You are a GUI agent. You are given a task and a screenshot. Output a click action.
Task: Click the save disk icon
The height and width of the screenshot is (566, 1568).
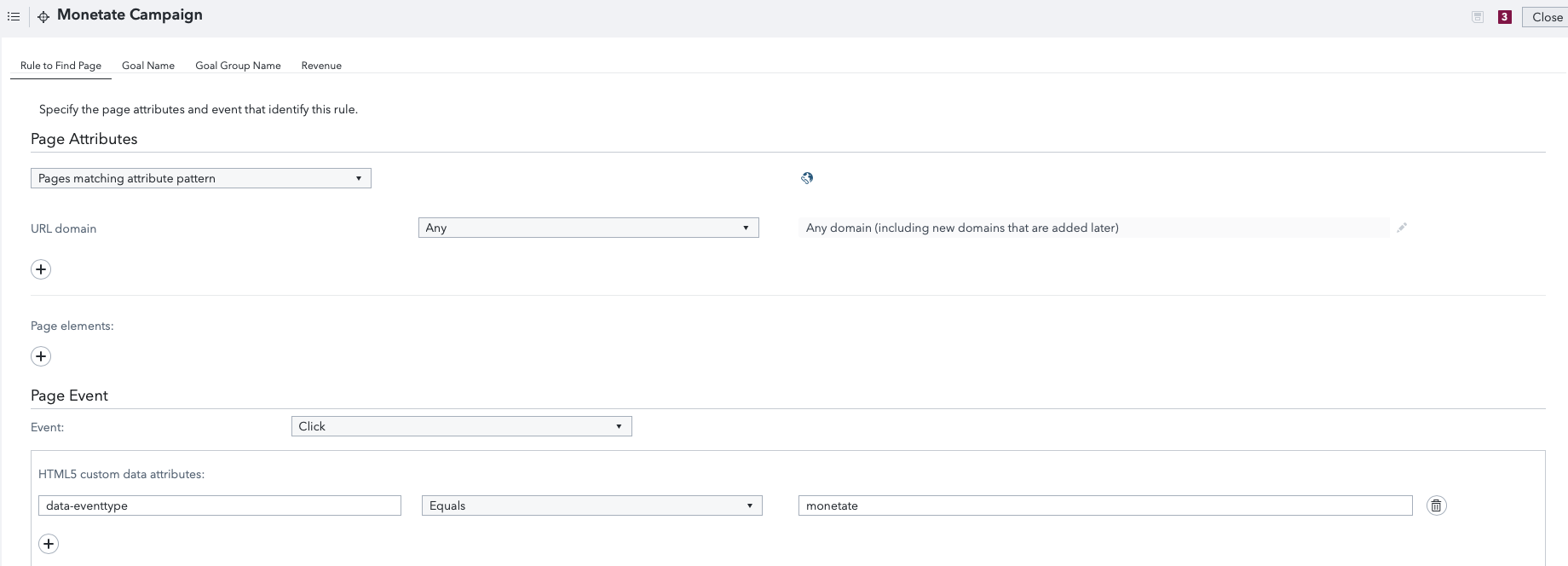[1478, 17]
